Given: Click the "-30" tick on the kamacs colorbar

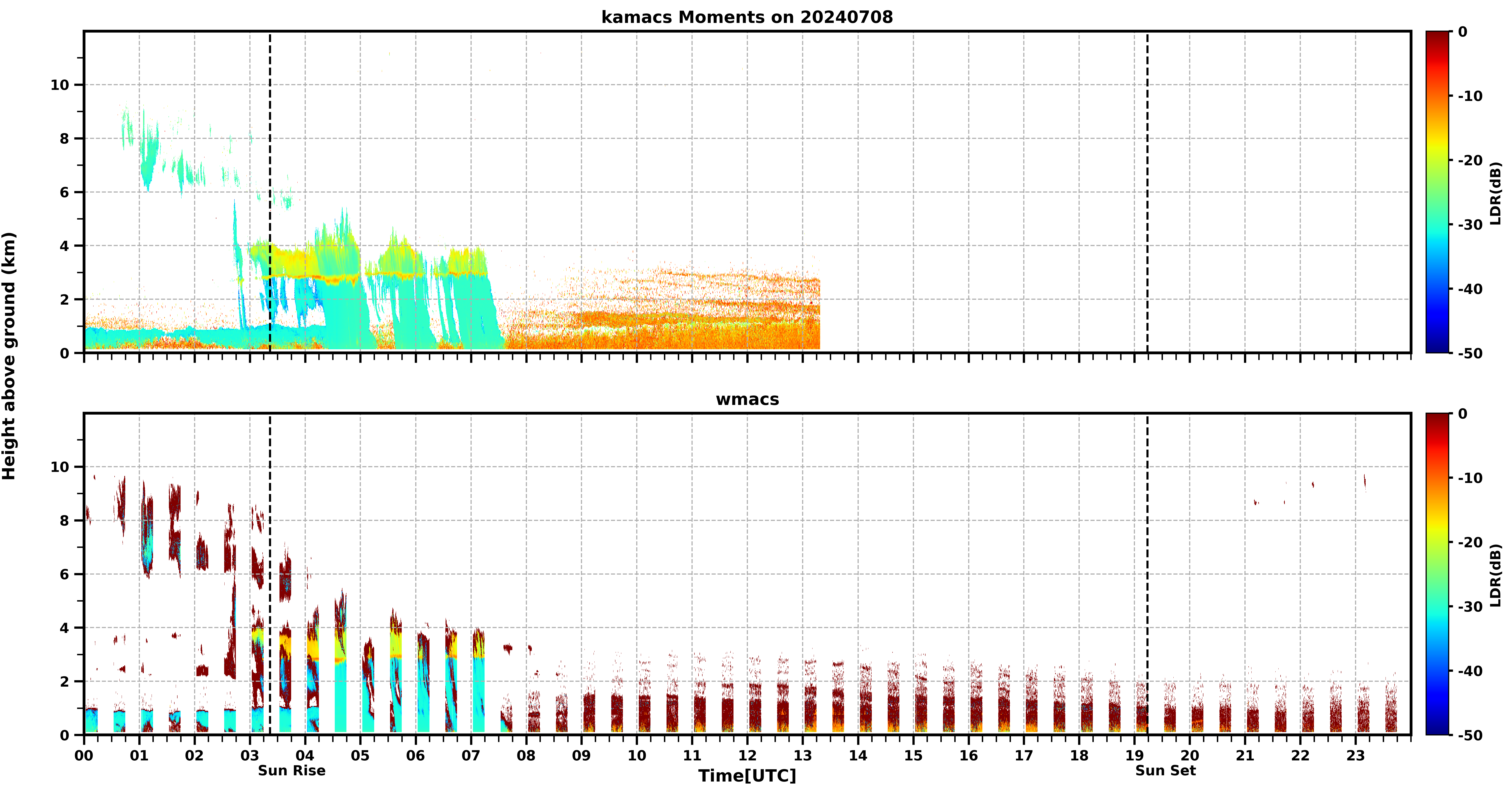Looking at the screenshot, I should 1470,224.
